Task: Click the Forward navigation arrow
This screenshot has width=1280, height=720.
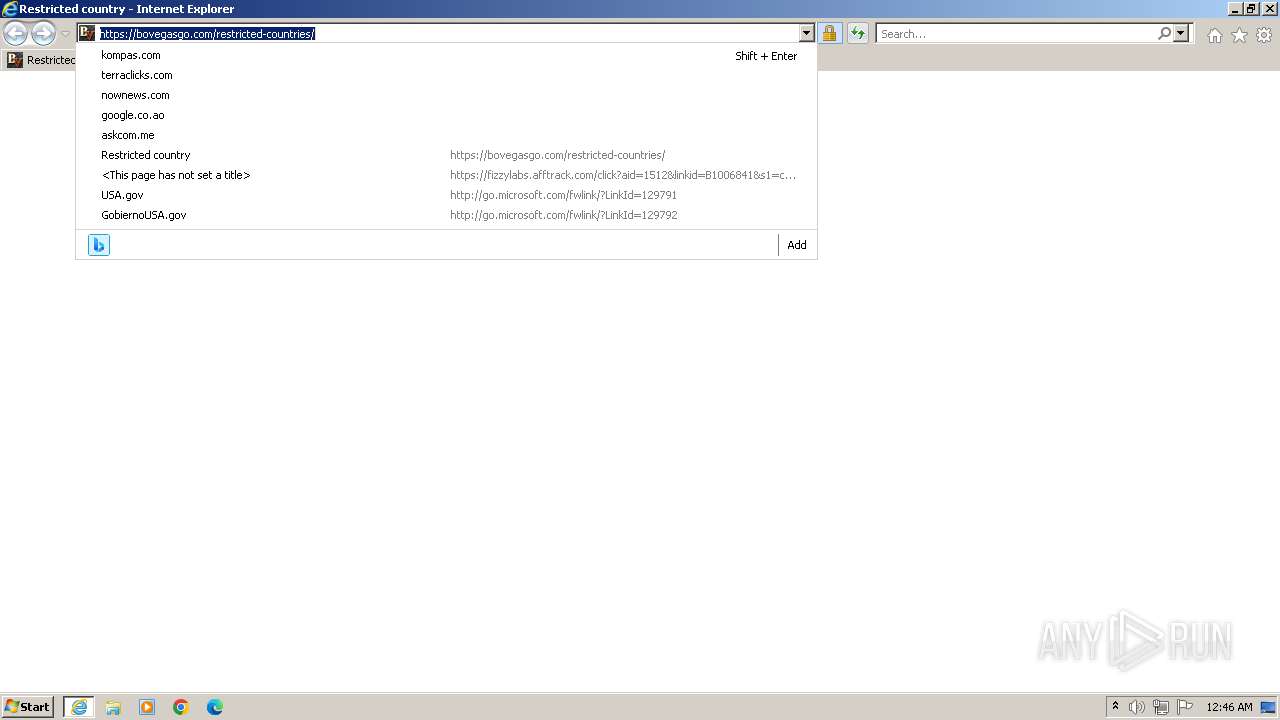Action: pyautogui.click(x=43, y=34)
